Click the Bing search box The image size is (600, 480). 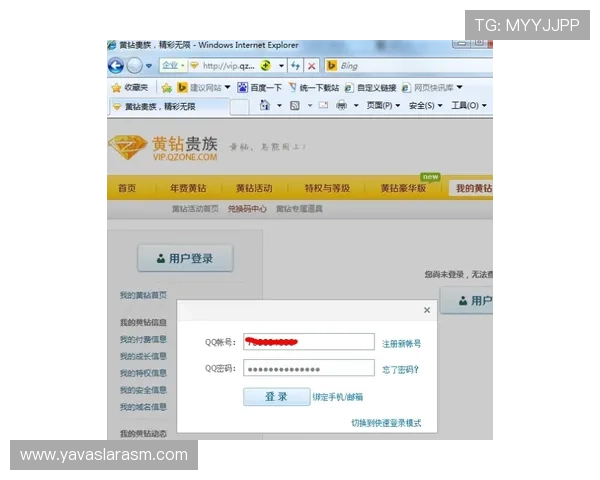point(409,66)
